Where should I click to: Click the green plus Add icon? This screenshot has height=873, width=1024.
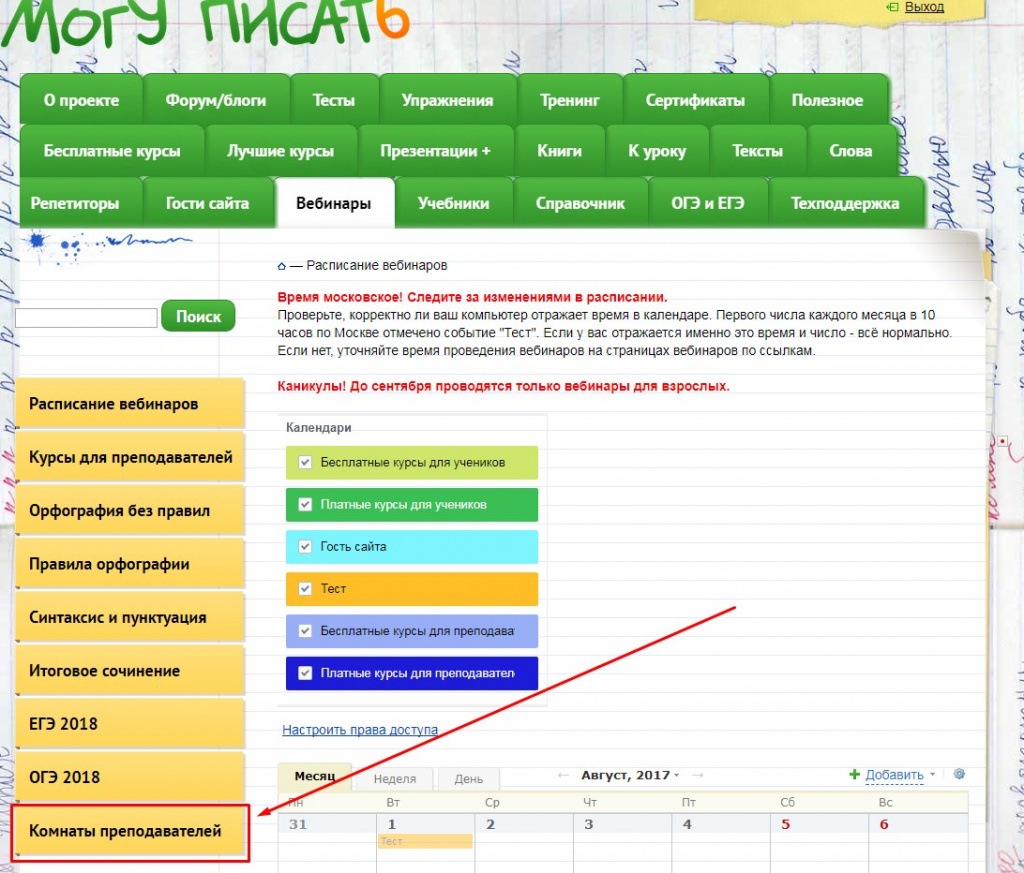(854, 775)
